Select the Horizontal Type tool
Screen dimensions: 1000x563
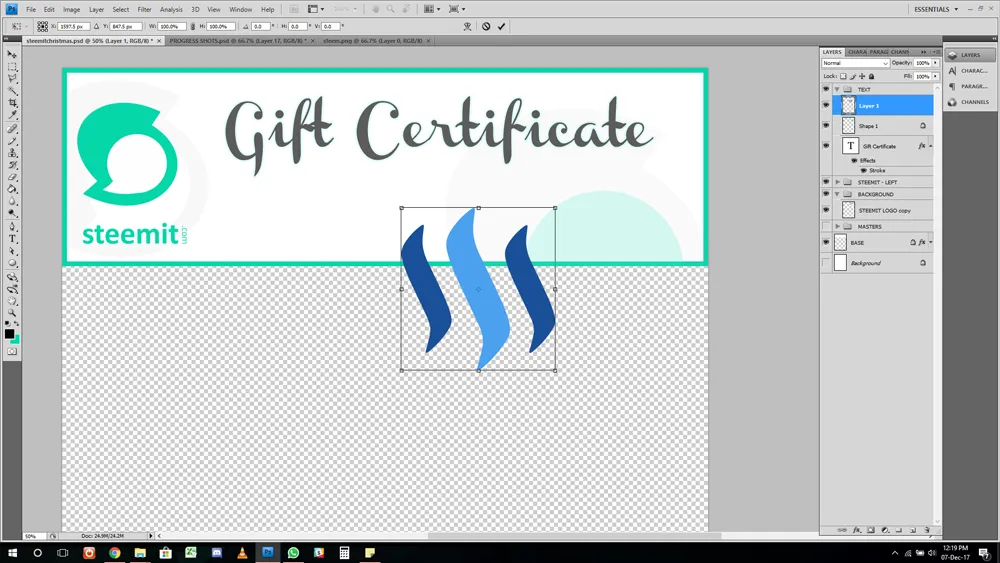[11, 239]
